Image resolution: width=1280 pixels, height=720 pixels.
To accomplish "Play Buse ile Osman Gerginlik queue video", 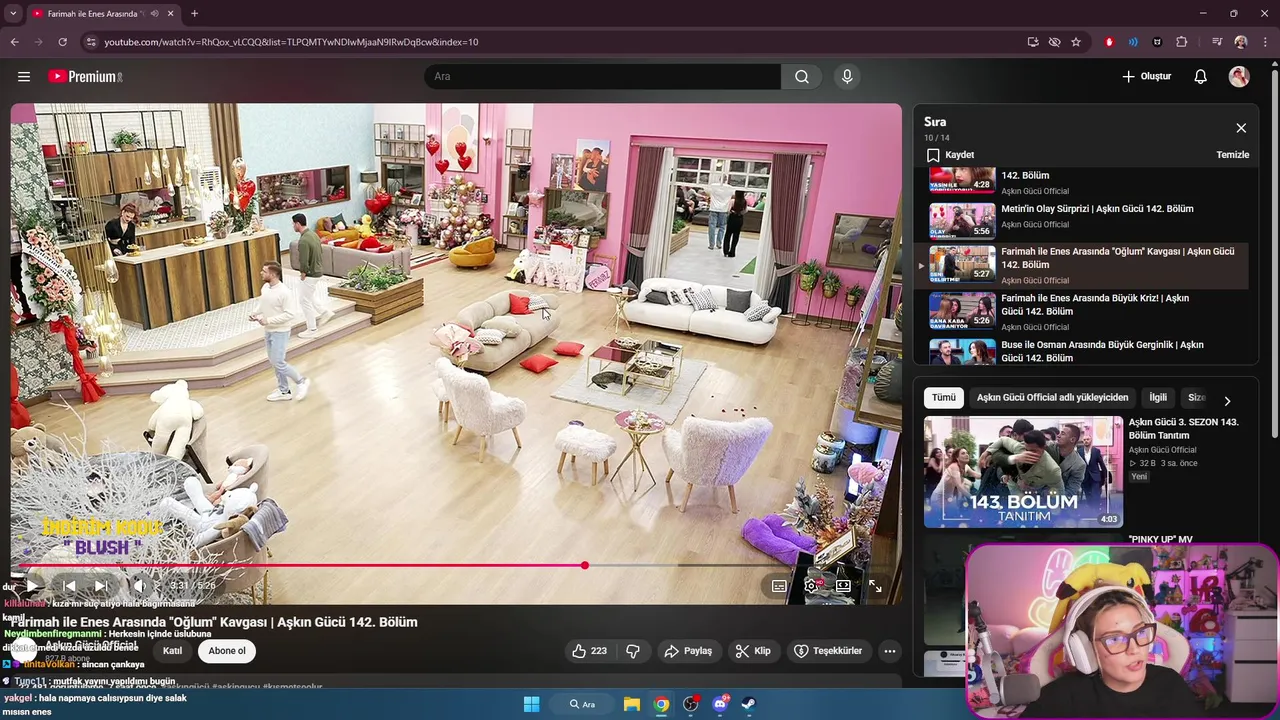I will [x=1084, y=352].
